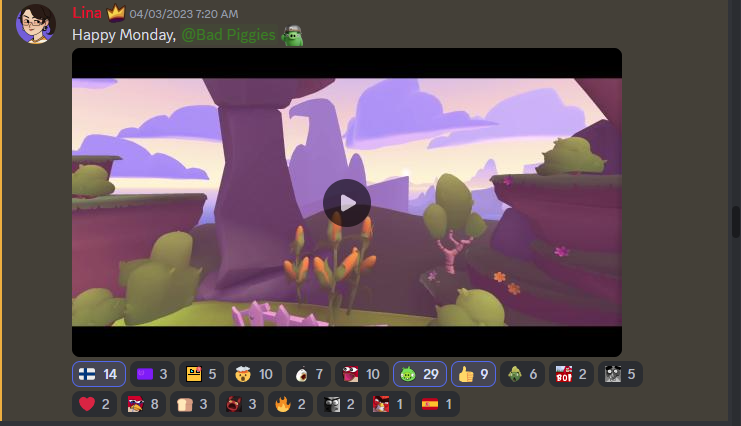Add the exploding head reaction with 10

255,374
